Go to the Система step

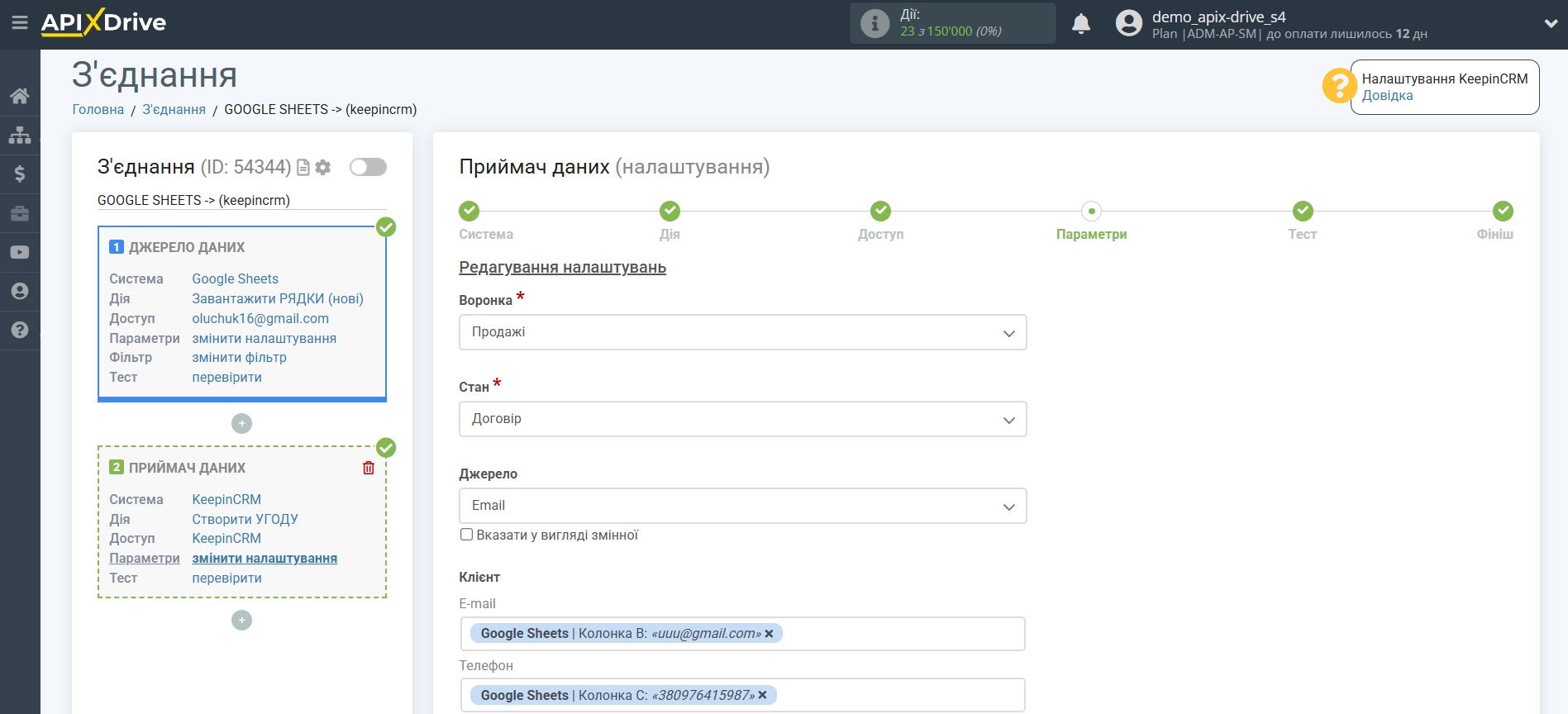coord(469,211)
